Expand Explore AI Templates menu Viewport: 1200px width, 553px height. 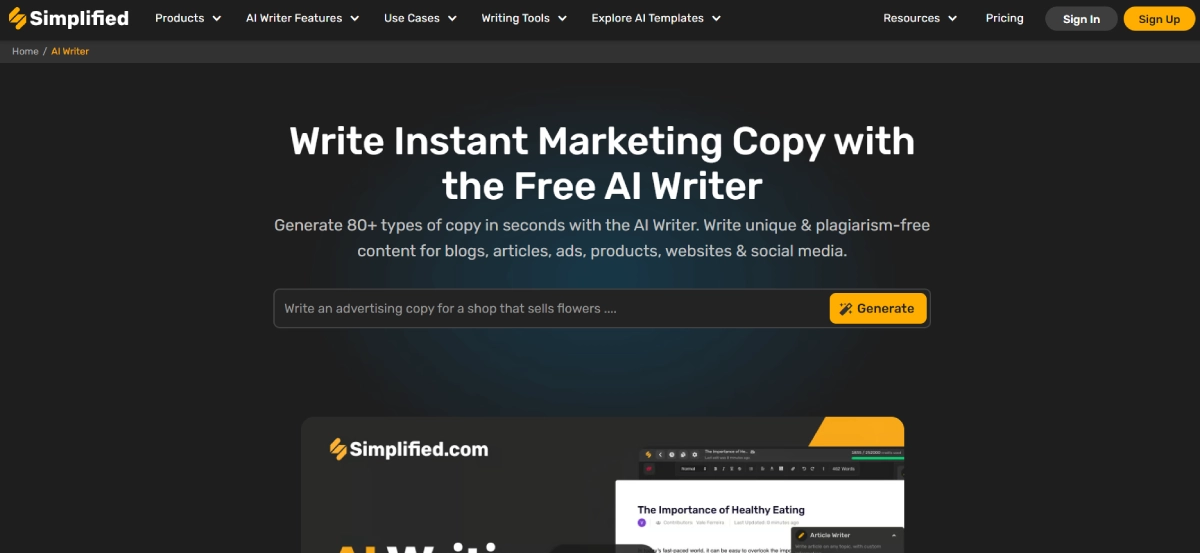click(656, 18)
